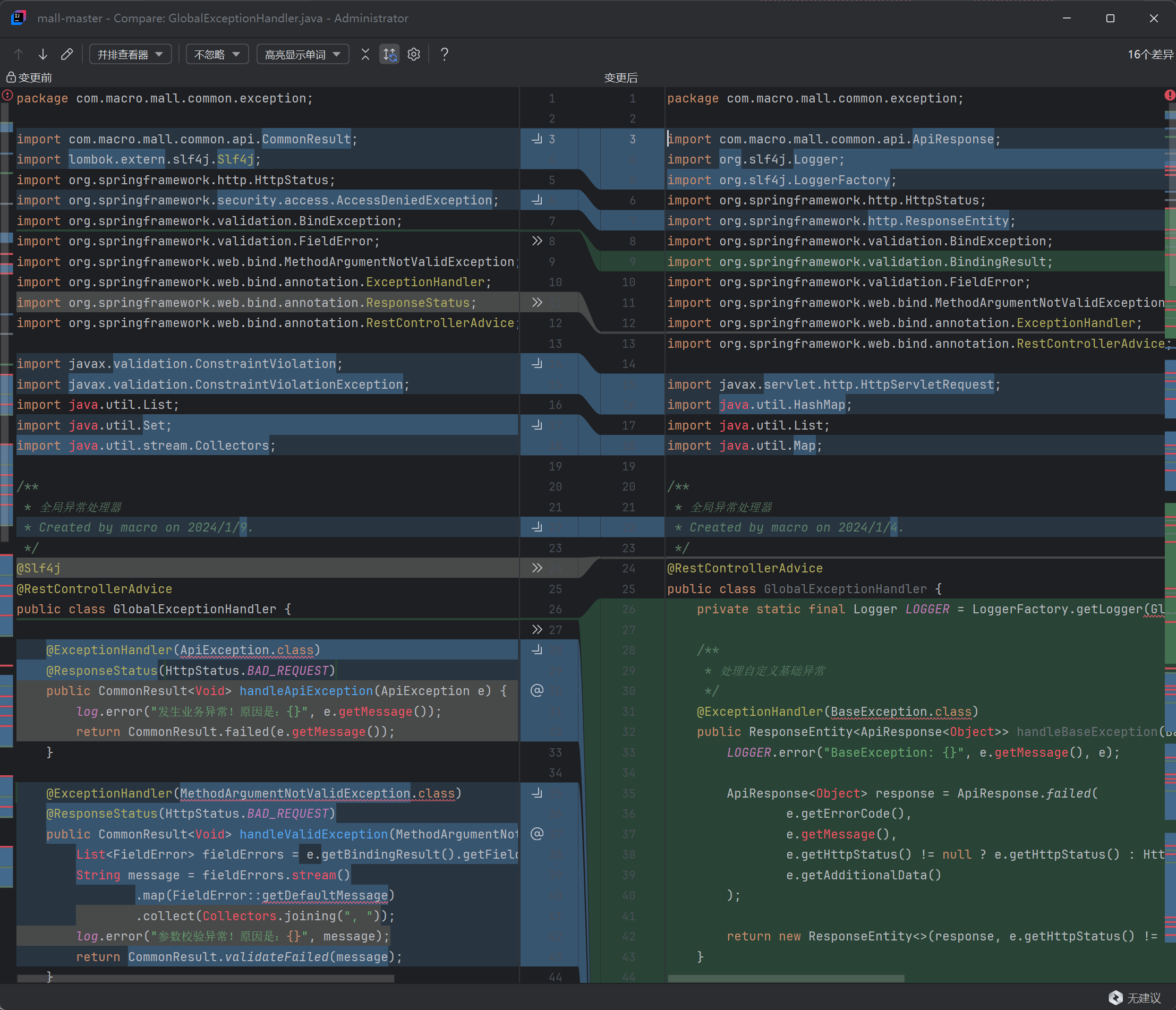The image size is (1176, 1010).
Task: Click the left pane horizontal scrollbar
Action: (205, 978)
